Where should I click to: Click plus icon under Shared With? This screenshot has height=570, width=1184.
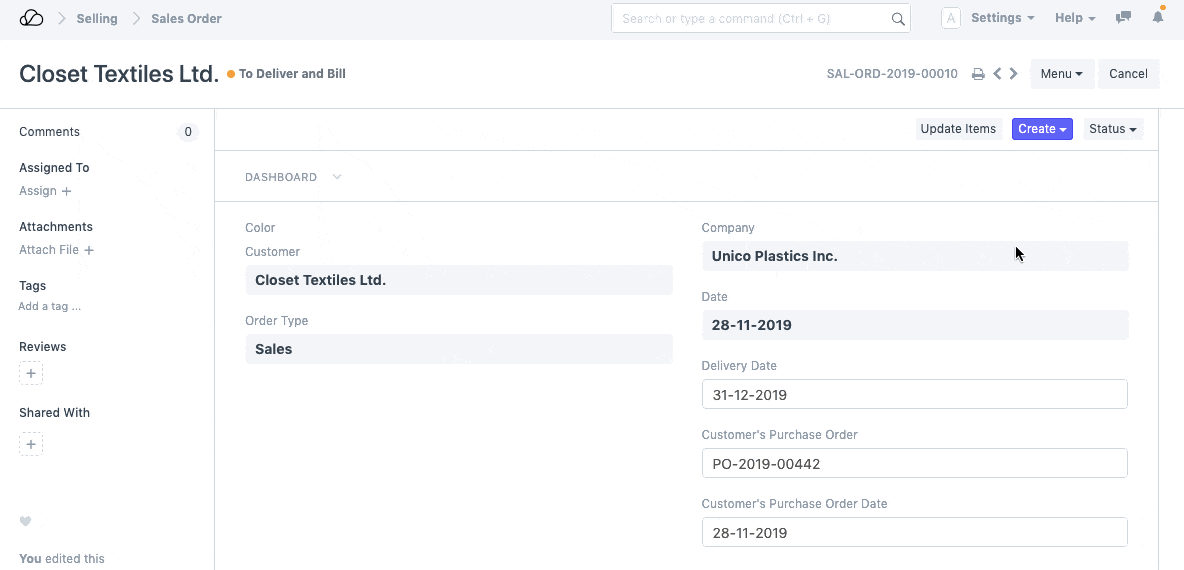[x=31, y=444]
